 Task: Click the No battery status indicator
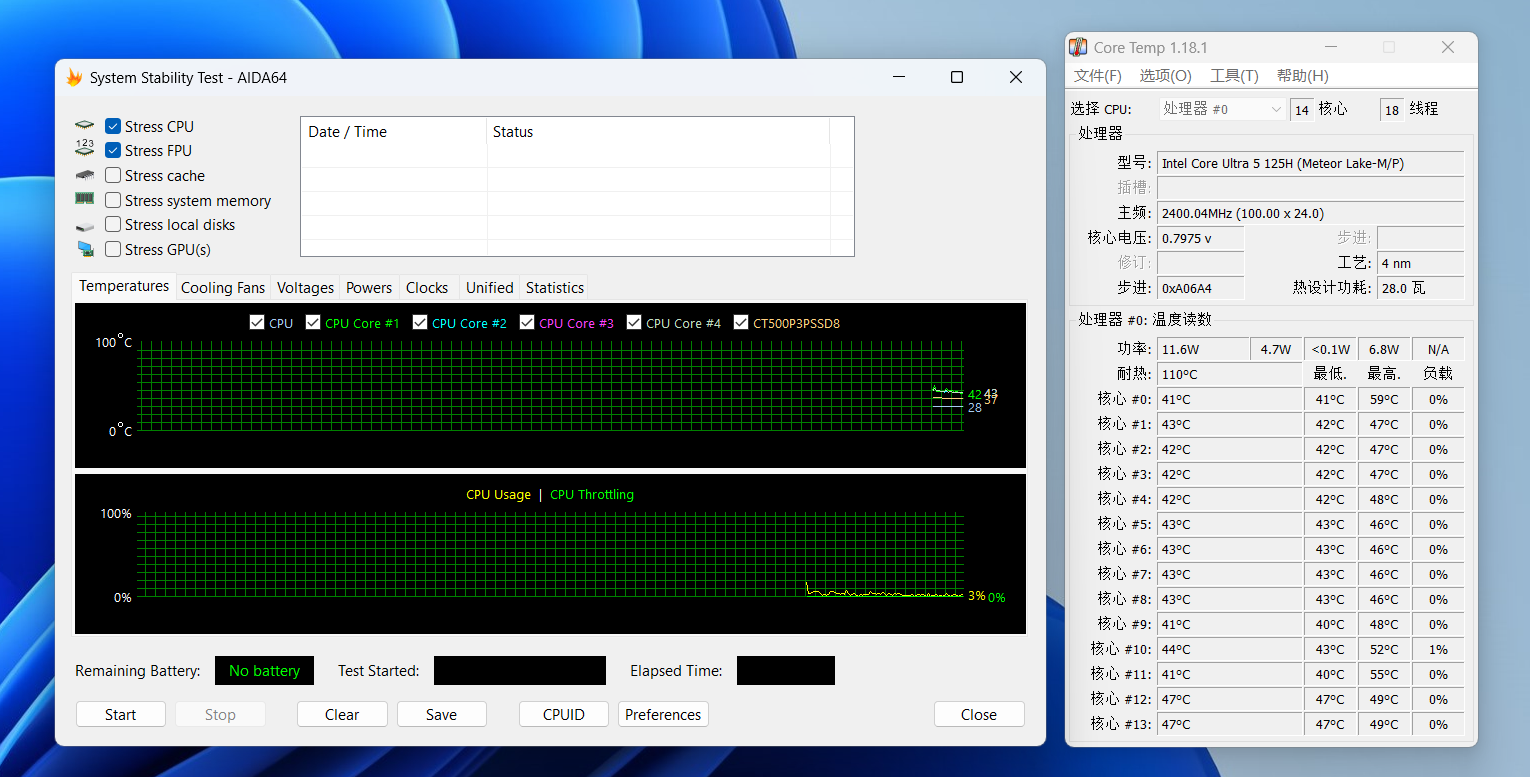click(x=264, y=671)
